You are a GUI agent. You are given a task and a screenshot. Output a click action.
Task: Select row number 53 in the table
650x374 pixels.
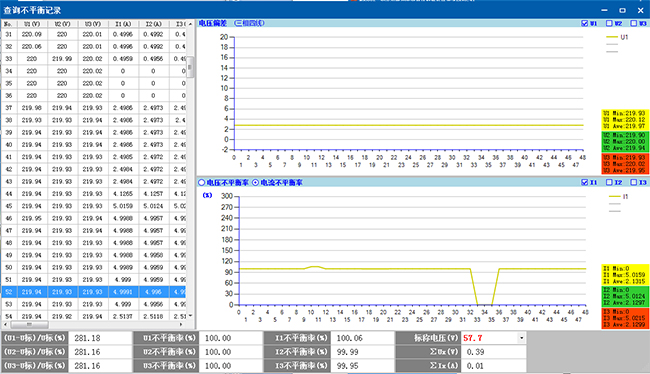8,304
